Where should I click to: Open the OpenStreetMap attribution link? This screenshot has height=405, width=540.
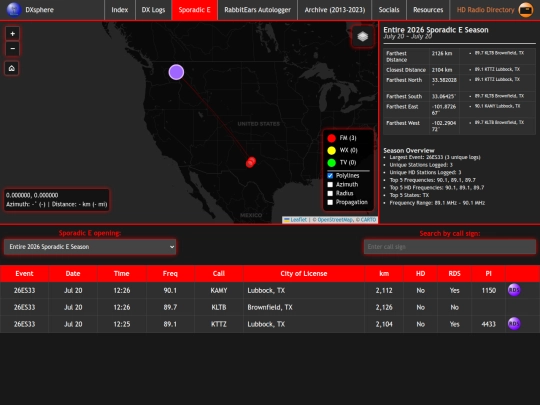335,220
